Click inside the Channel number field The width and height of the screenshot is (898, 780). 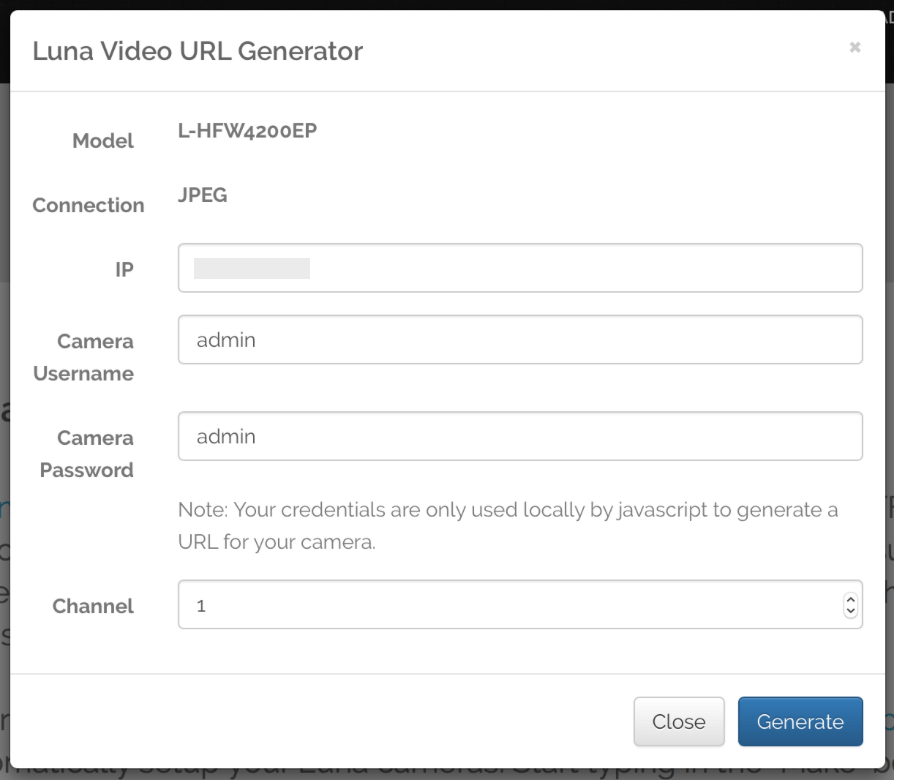(x=500, y=605)
